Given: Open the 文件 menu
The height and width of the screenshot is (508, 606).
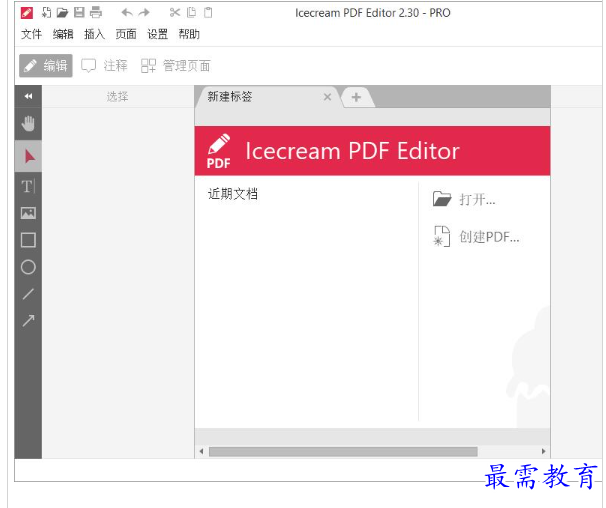Looking at the screenshot, I should [31, 34].
